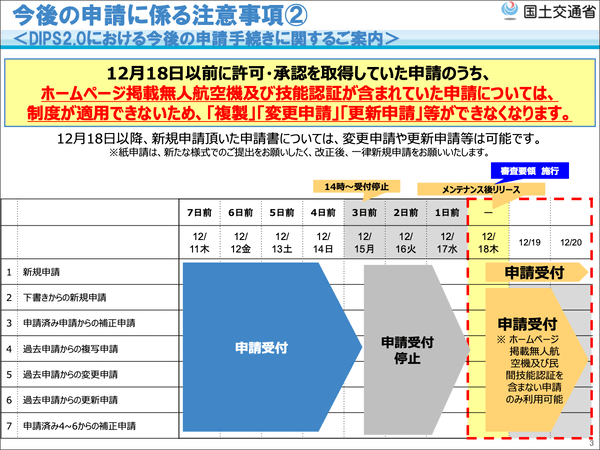Click the large orange 申請受付 arrow with note

tap(536, 360)
